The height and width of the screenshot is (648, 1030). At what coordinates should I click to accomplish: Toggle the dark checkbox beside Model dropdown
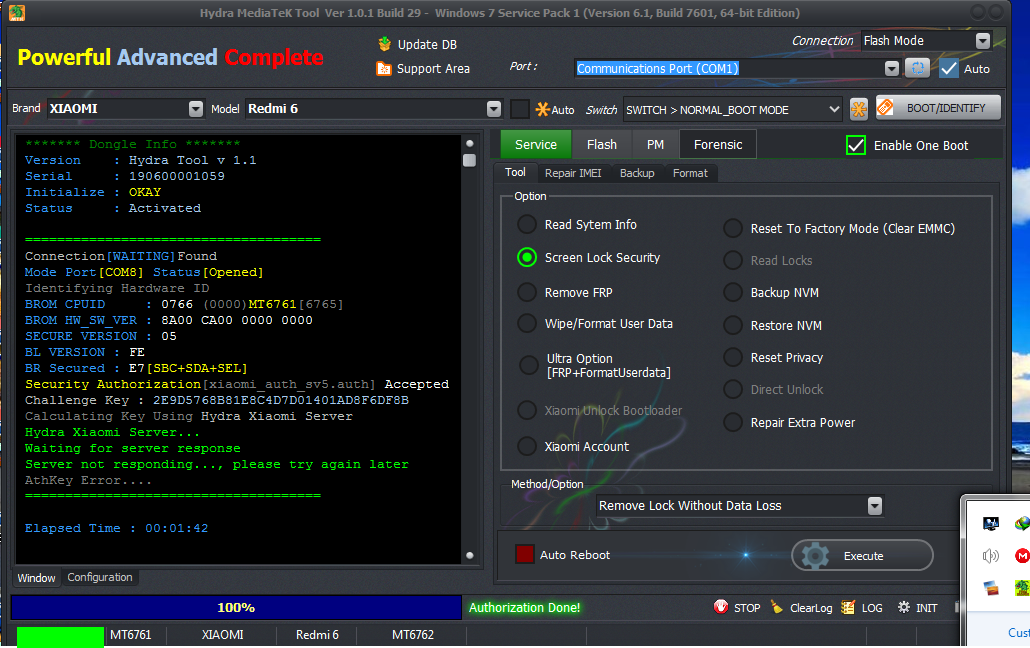click(x=520, y=109)
